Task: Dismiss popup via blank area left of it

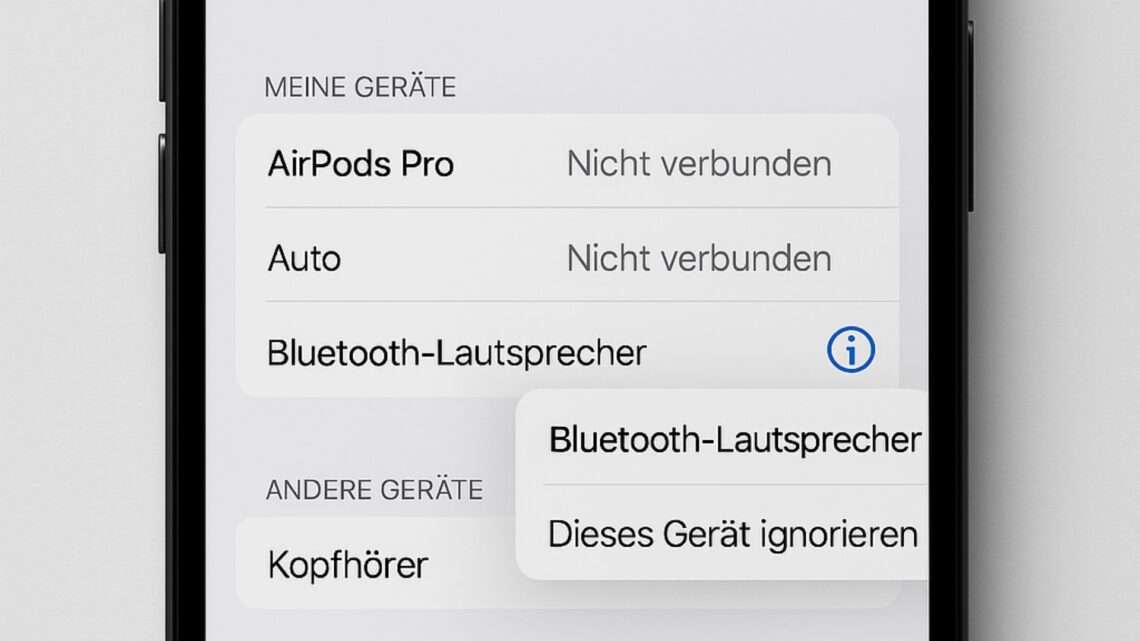Action: 364,436
